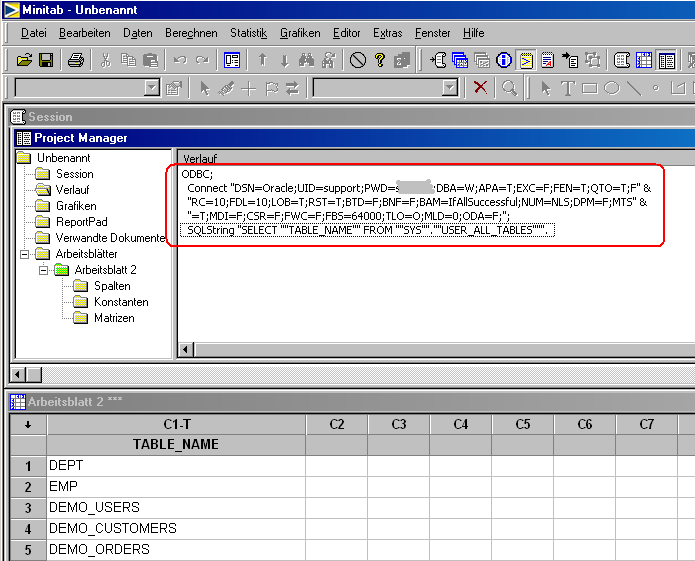Open the Fenster menu
Viewport: 695px width, 561px height.
[432, 33]
